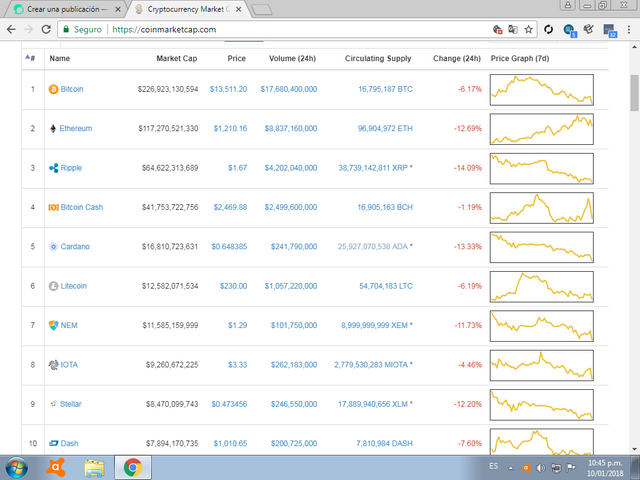
Task: Open Avast antivirus from taskbar
Action: pos(56,468)
